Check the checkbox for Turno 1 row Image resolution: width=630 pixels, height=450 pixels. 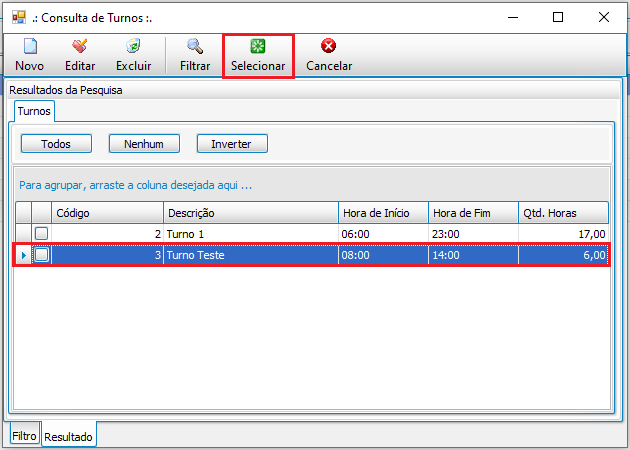(x=41, y=233)
